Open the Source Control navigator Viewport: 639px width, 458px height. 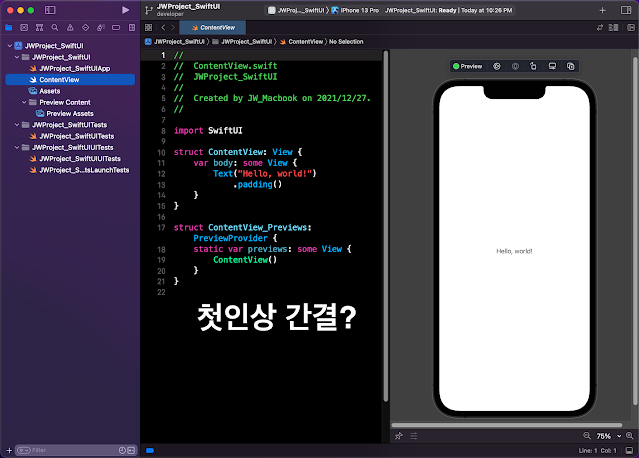click(24, 28)
